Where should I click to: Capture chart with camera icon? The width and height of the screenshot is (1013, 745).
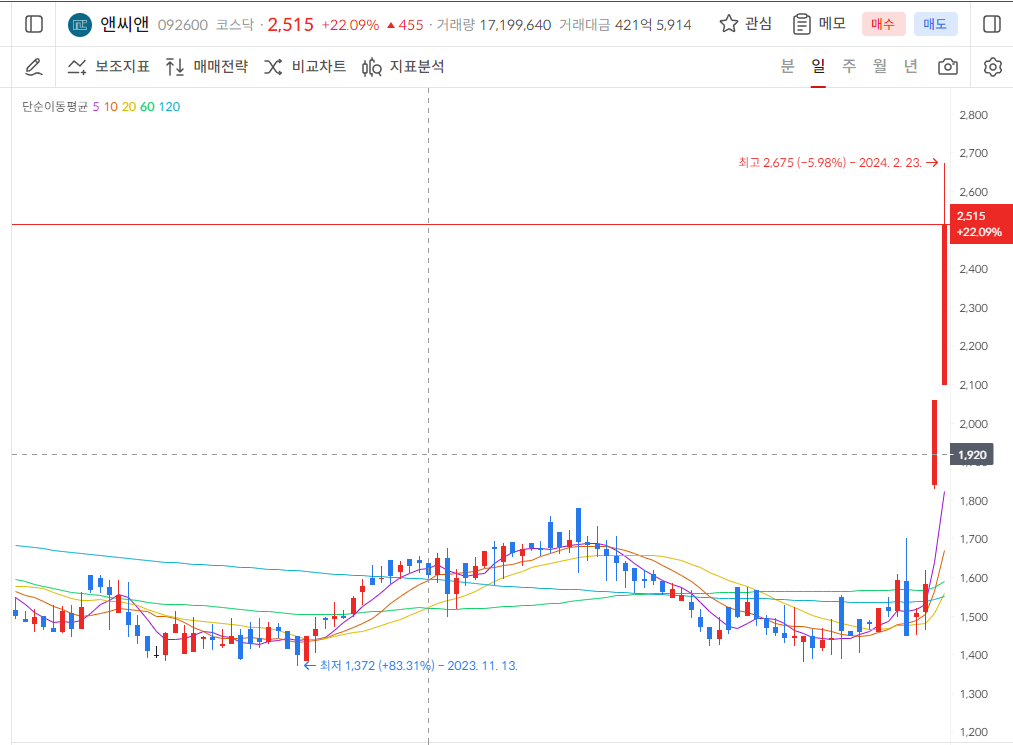948,67
